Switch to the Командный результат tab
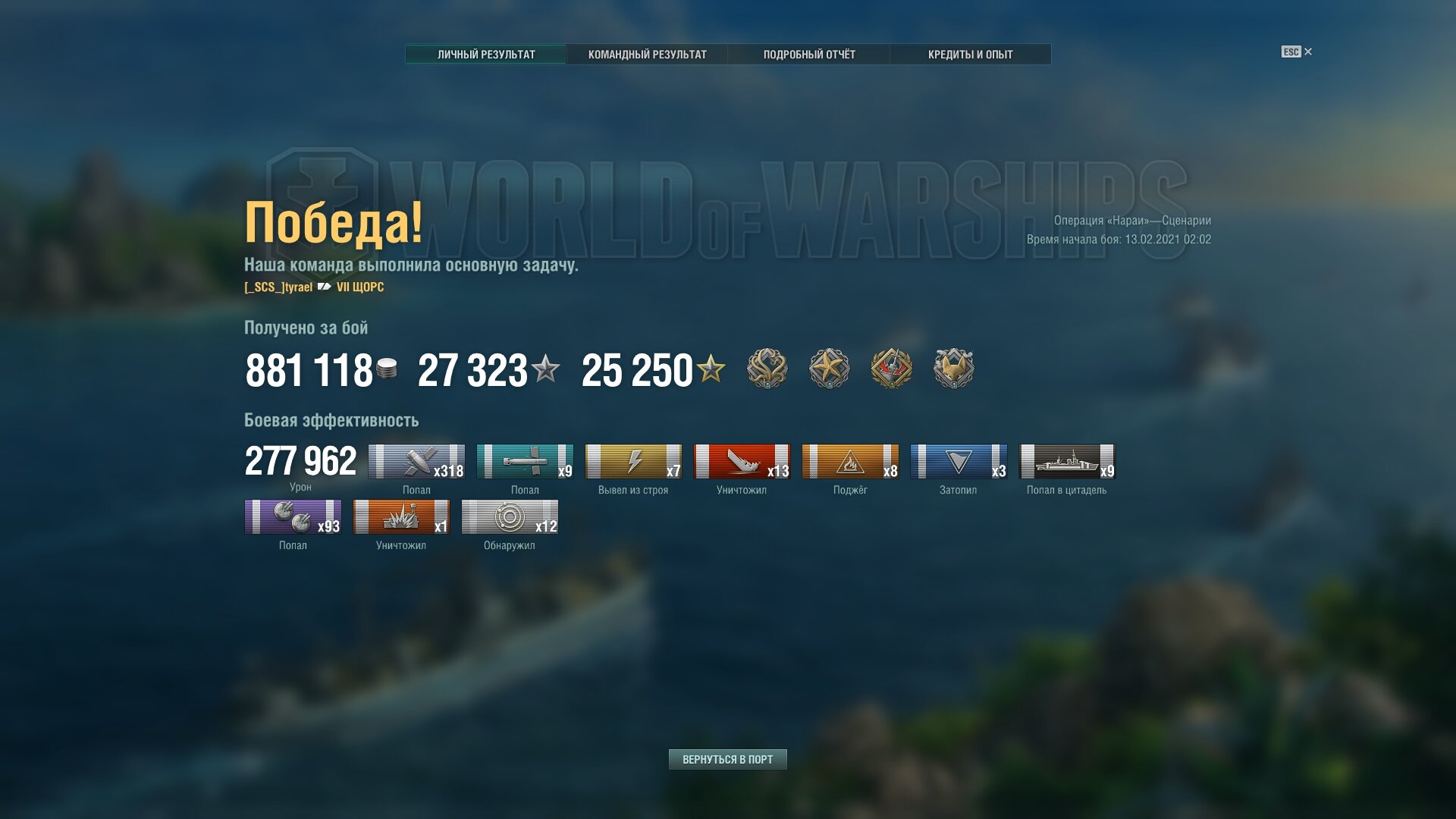 pyautogui.click(x=647, y=55)
